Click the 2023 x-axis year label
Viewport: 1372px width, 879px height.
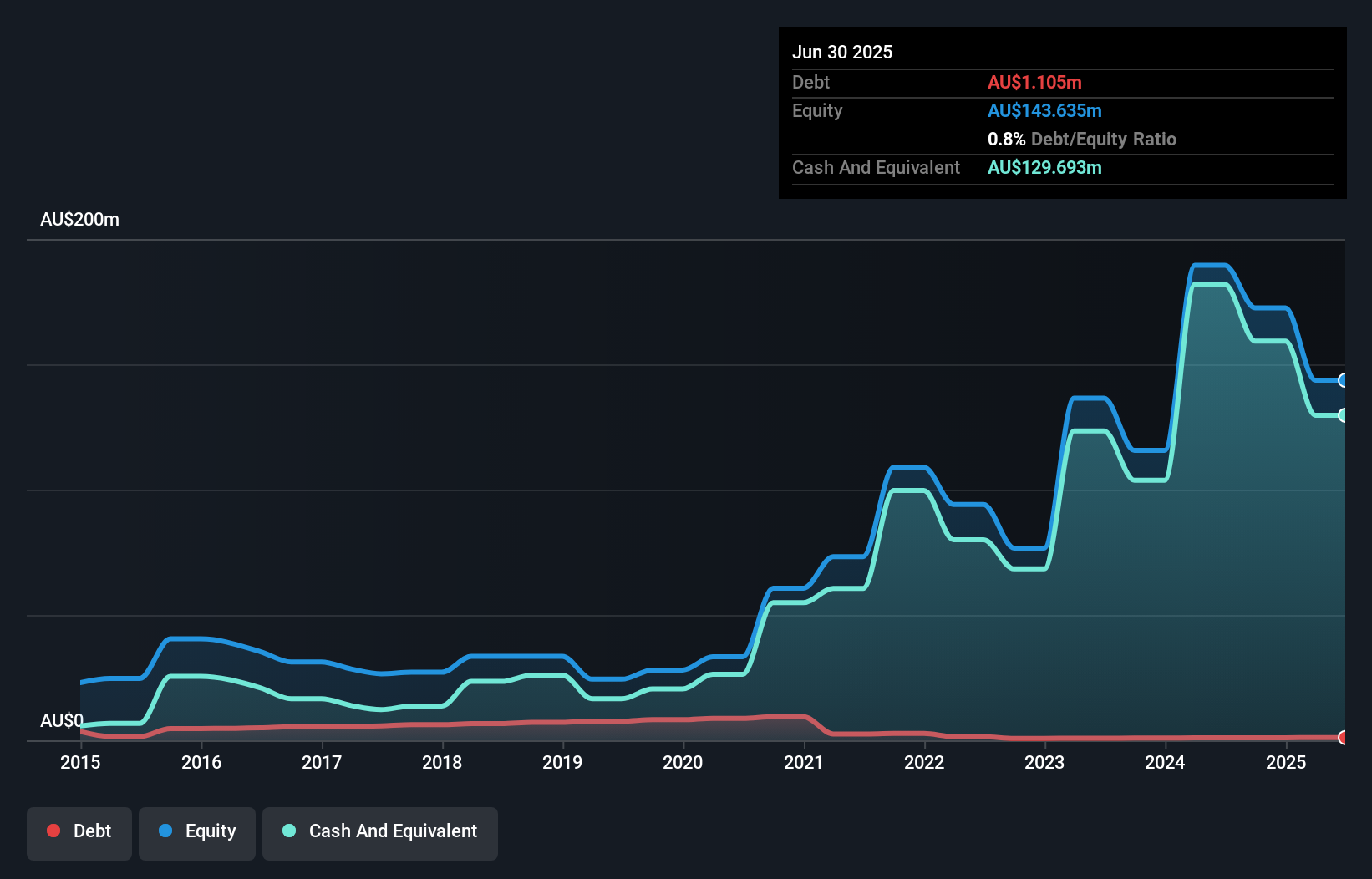click(1044, 762)
